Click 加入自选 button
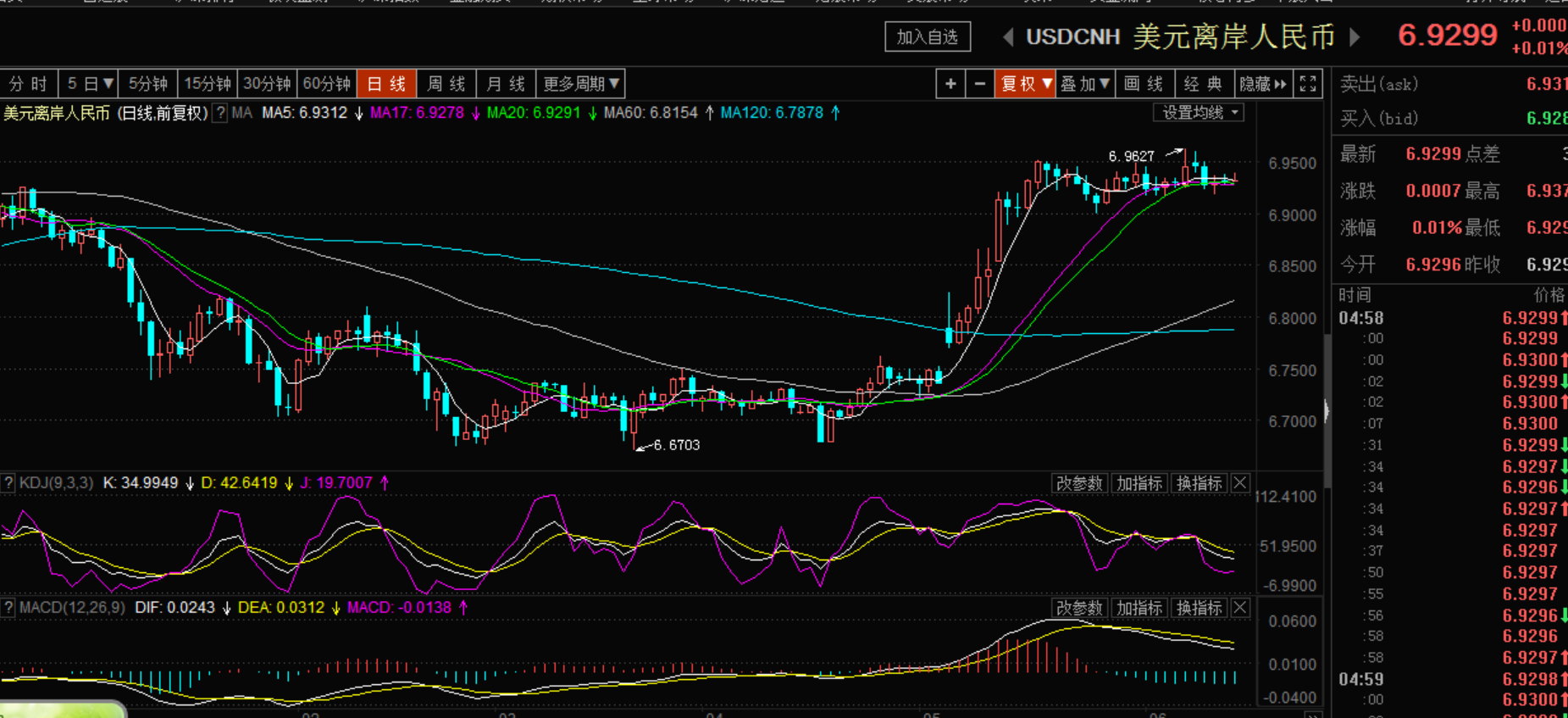The image size is (1568, 718). click(928, 37)
